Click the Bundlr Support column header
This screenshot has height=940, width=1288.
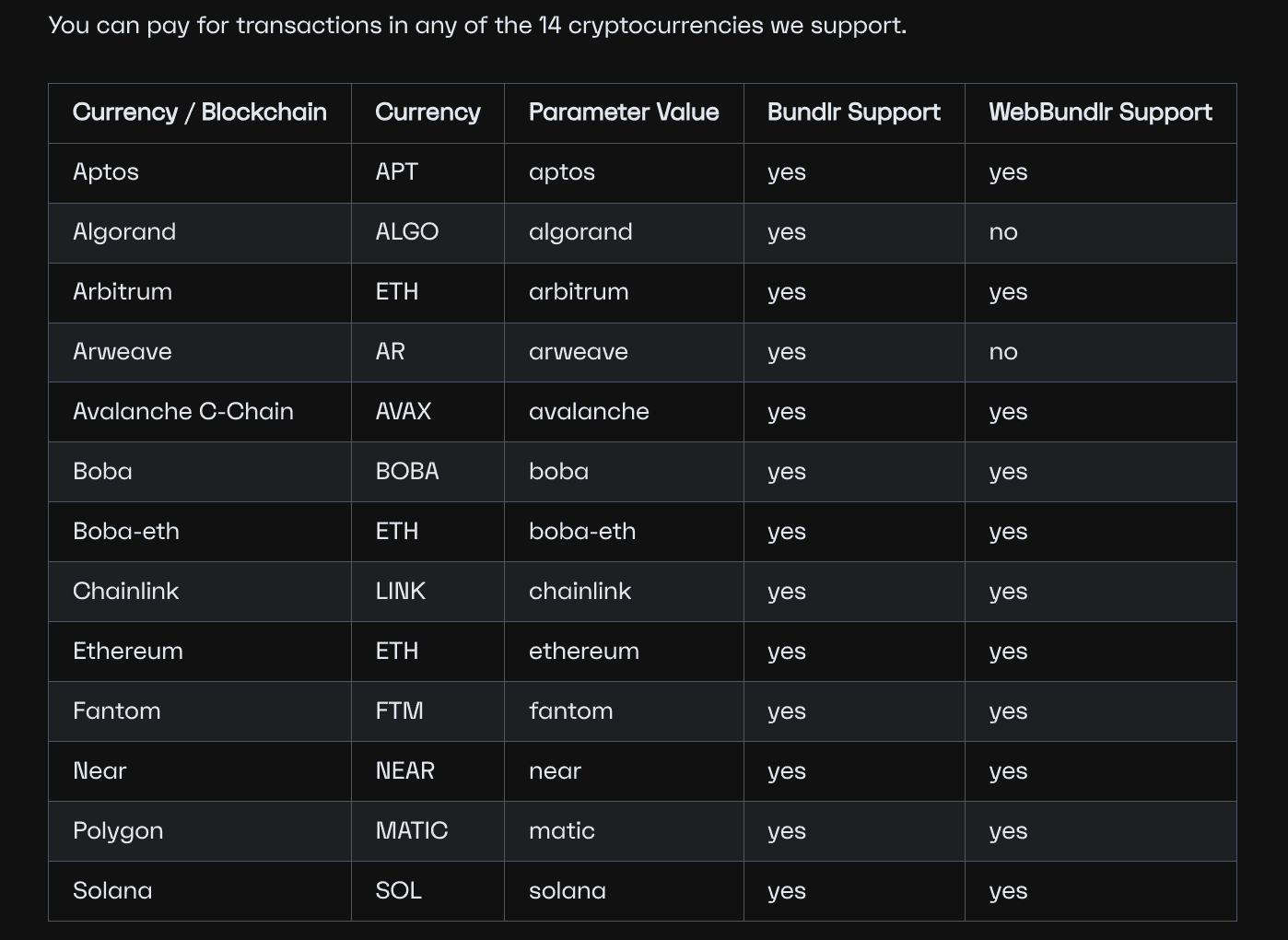853,112
